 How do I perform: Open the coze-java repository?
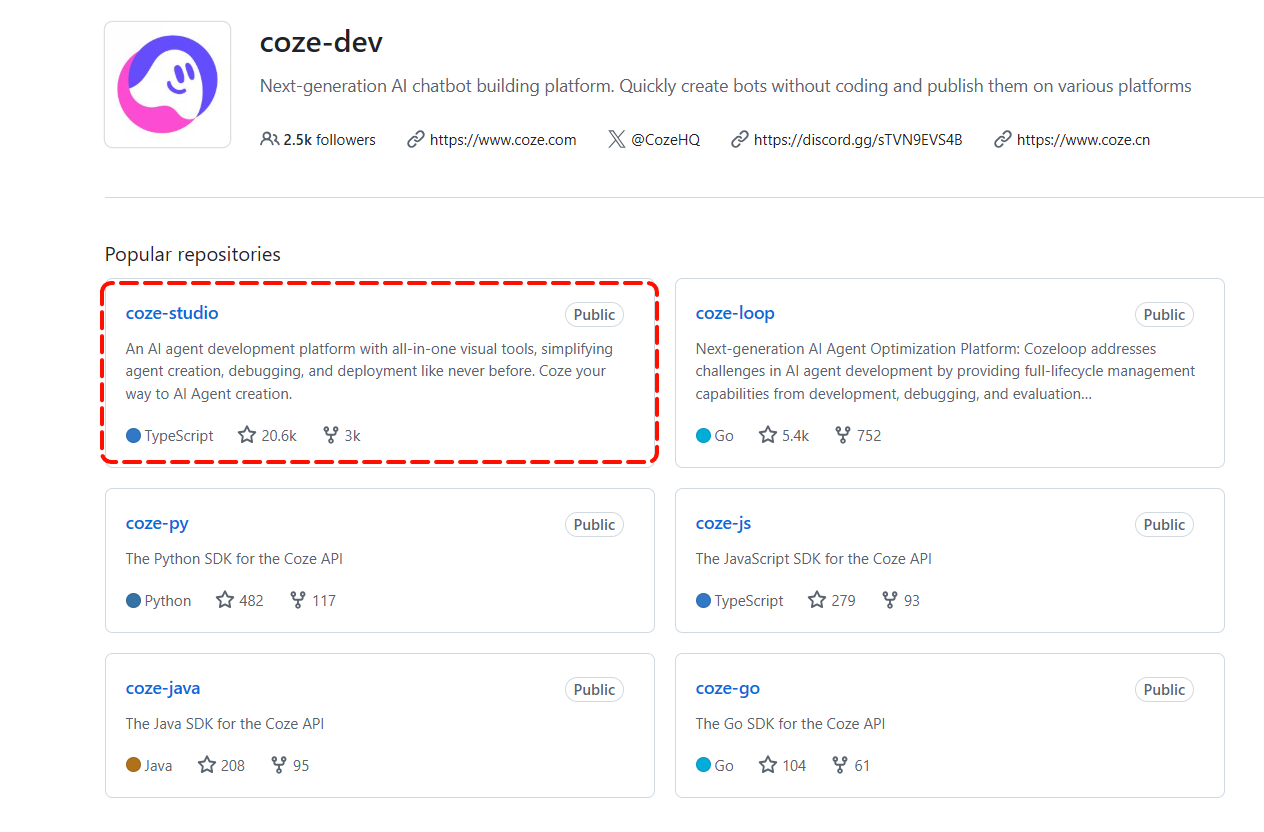point(163,688)
